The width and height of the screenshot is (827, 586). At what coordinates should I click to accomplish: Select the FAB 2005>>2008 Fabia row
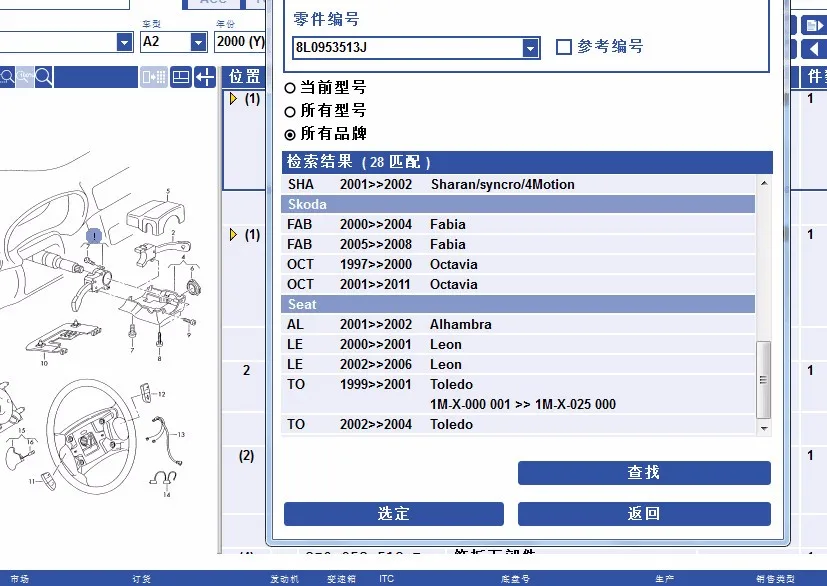(x=518, y=244)
